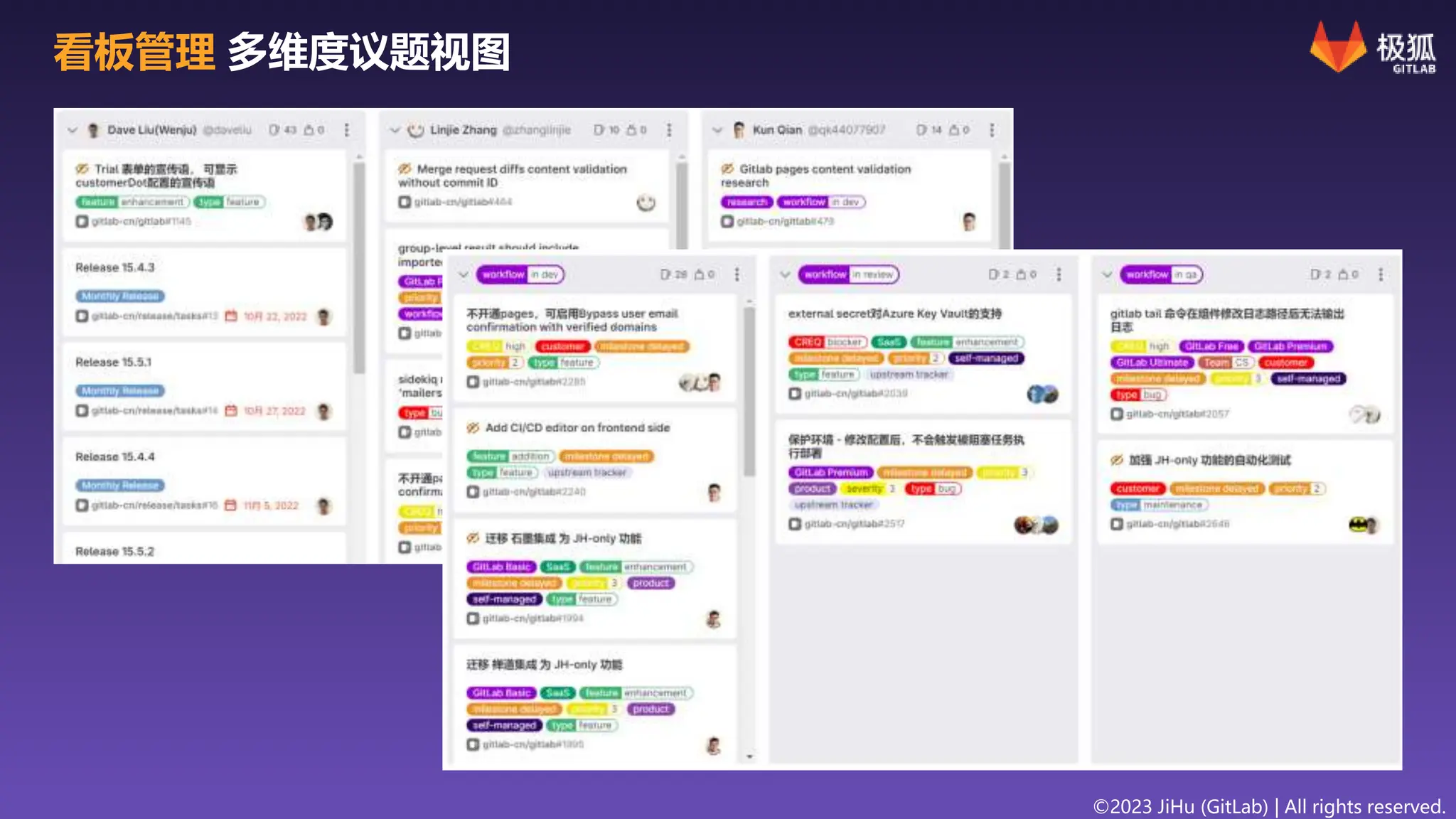
Task: Click due date calendar icon on Release 15.4.4
Action: pyautogui.click(x=231, y=505)
